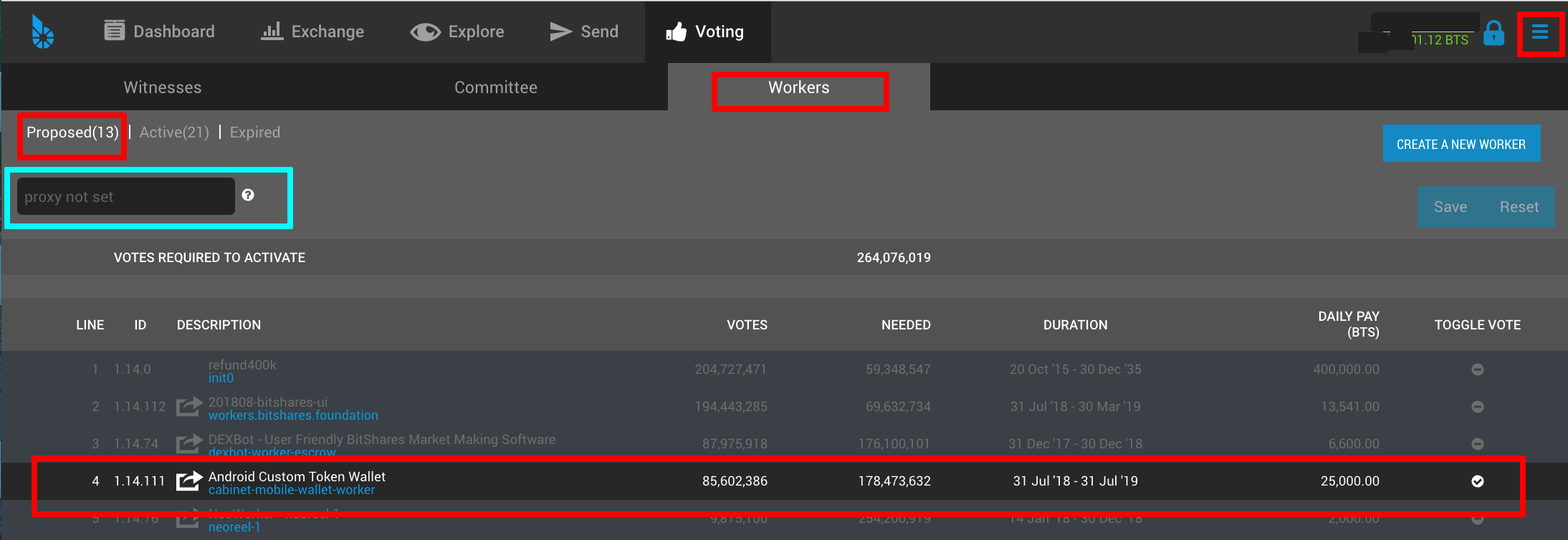Show the Active(21) workers list
The height and width of the screenshot is (540, 1568).
coord(174,132)
